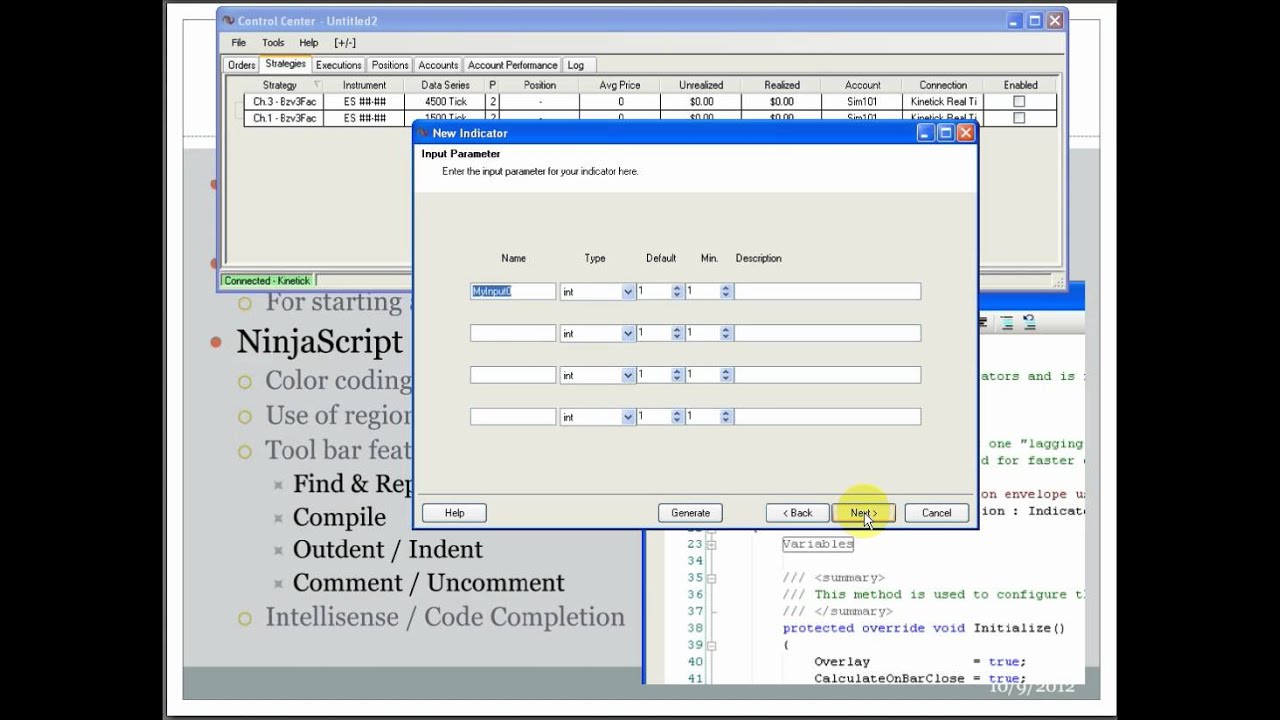Collapse the code region at line 35
The image size is (1280, 720).
pos(711,577)
